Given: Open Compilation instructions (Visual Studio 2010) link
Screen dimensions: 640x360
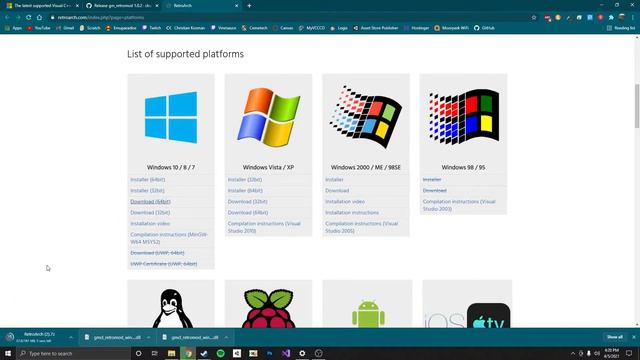Looking at the screenshot, I should pyautogui.click(x=264, y=227).
